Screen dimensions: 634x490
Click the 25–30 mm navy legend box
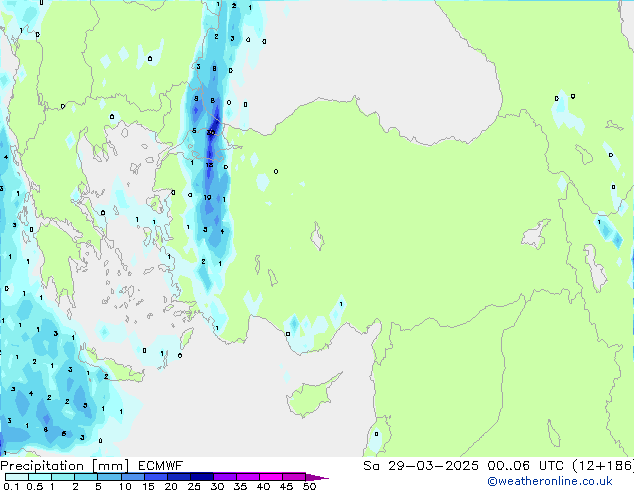[201, 477]
